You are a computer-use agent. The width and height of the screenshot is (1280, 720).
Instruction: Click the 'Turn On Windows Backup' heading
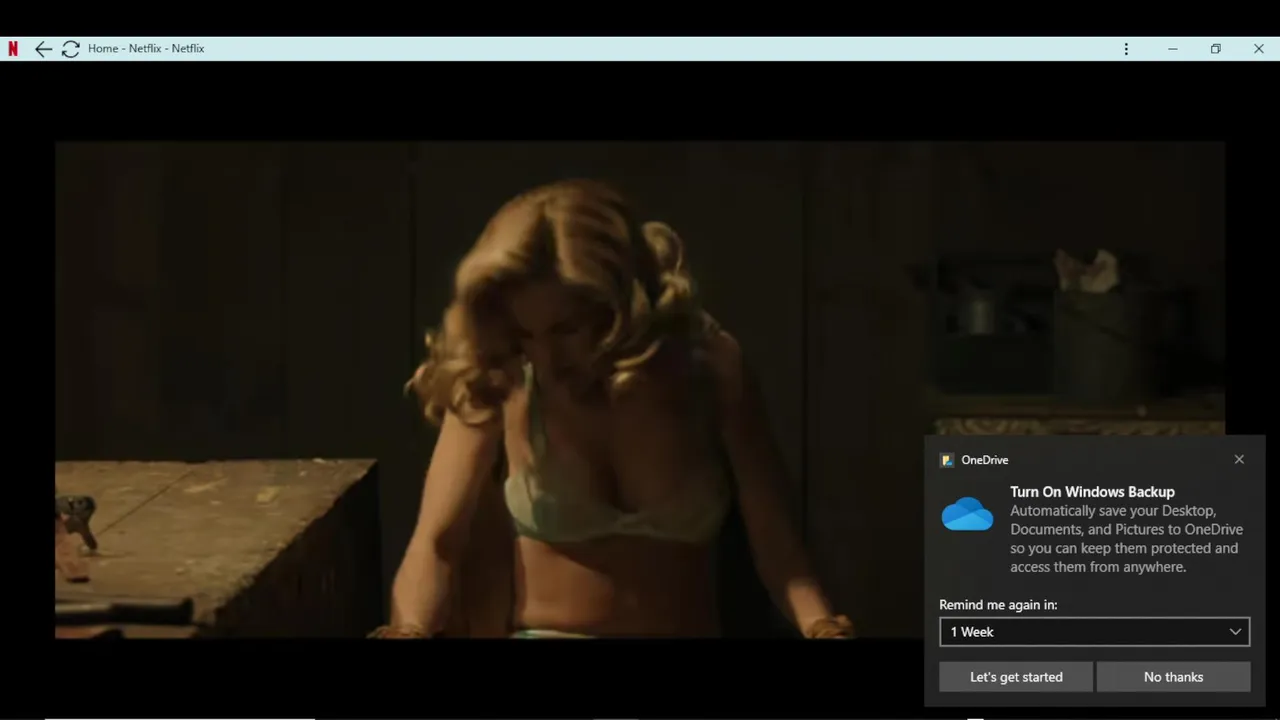pos(1092,492)
